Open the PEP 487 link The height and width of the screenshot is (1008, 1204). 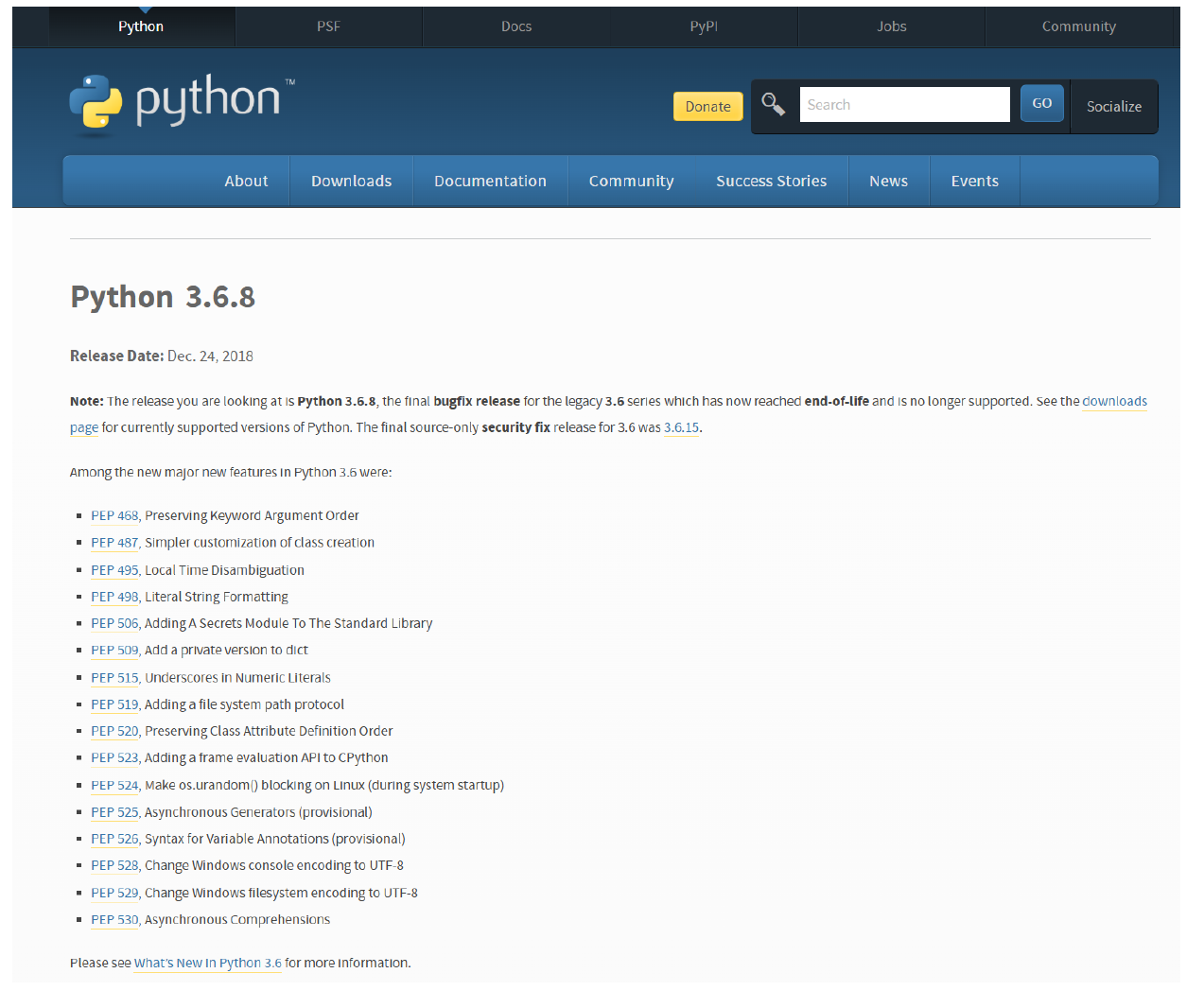[115, 543]
